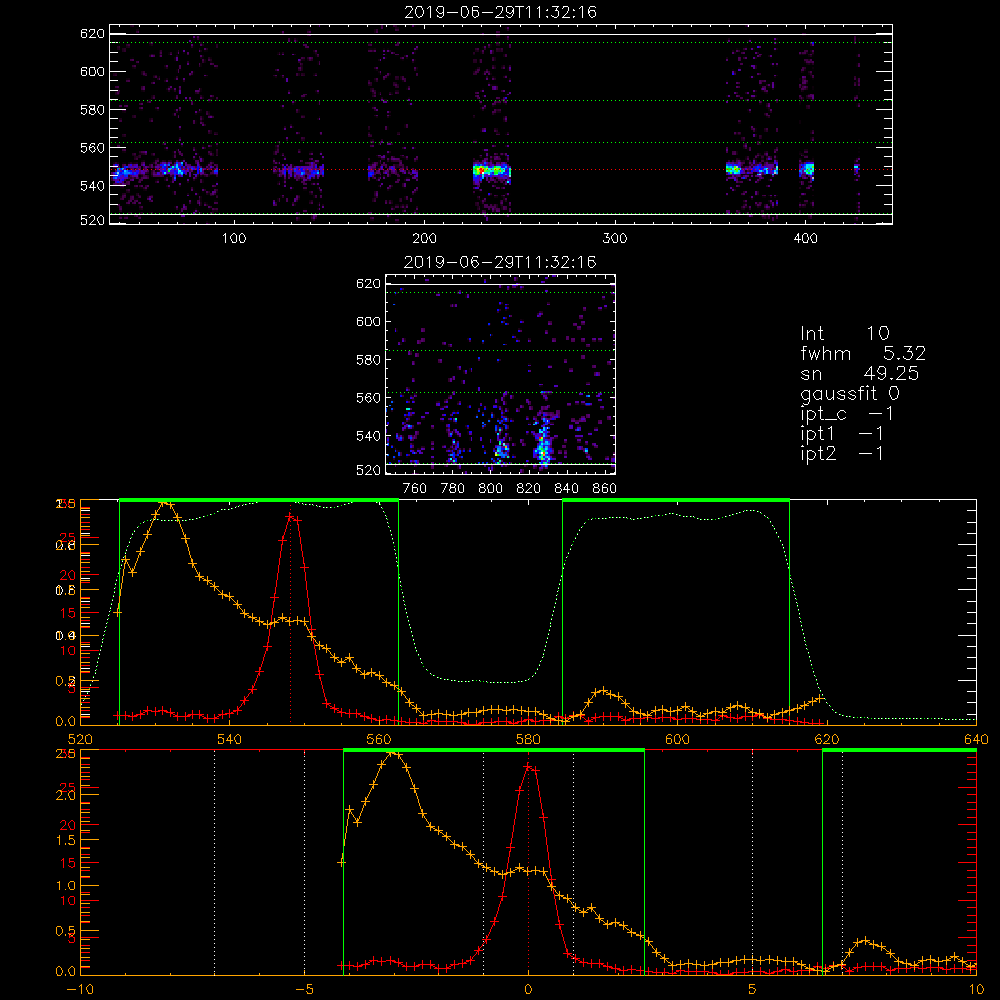1000x1000 pixels.
Task: Click x-axis label 580 on third plot
Action: 528,740
